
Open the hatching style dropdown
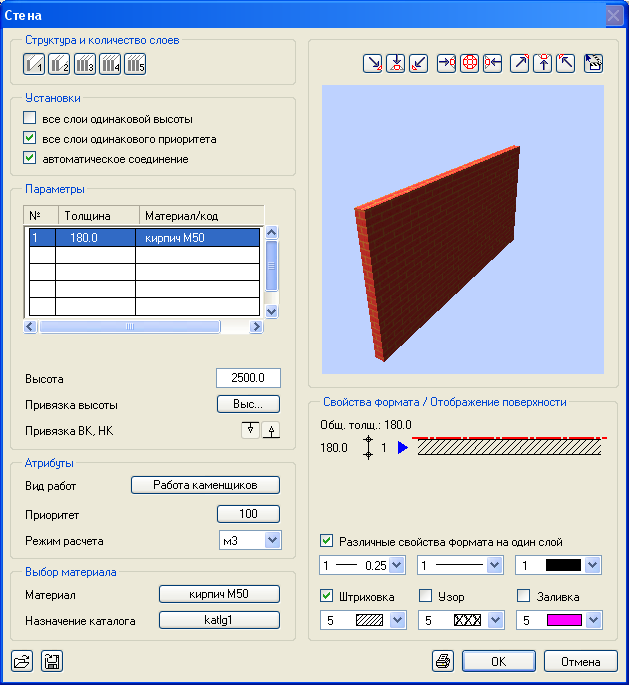(397, 620)
